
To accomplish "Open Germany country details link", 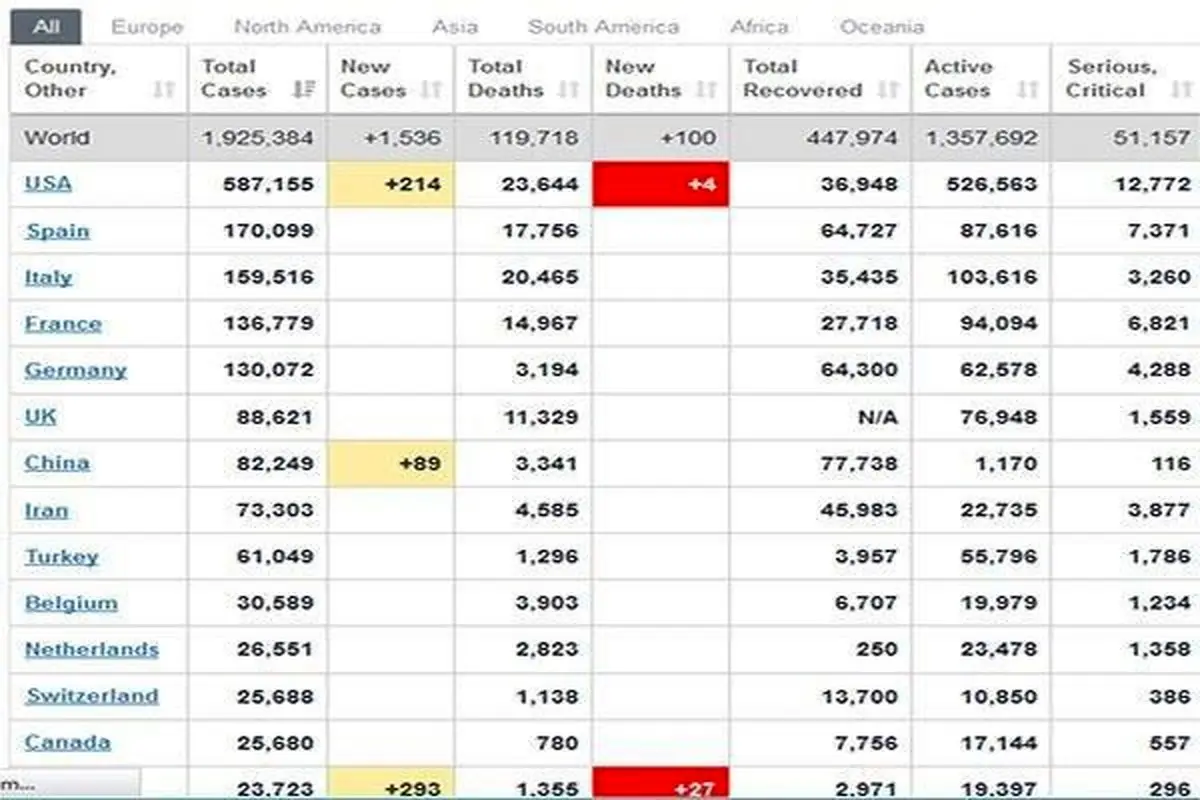I will 75,370.
